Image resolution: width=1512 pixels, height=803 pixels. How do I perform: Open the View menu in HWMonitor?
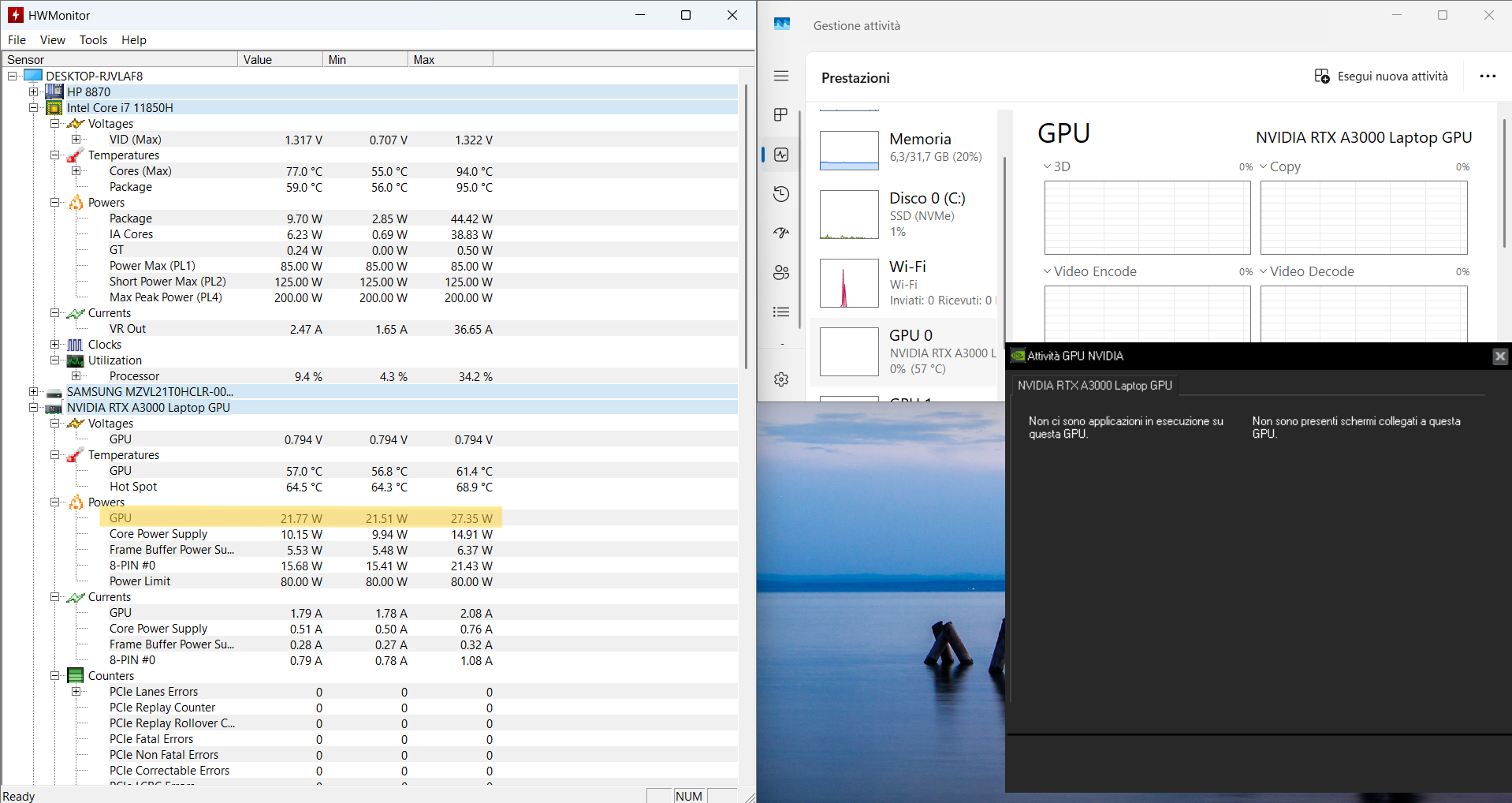pyautogui.click(x=52, y=39)
